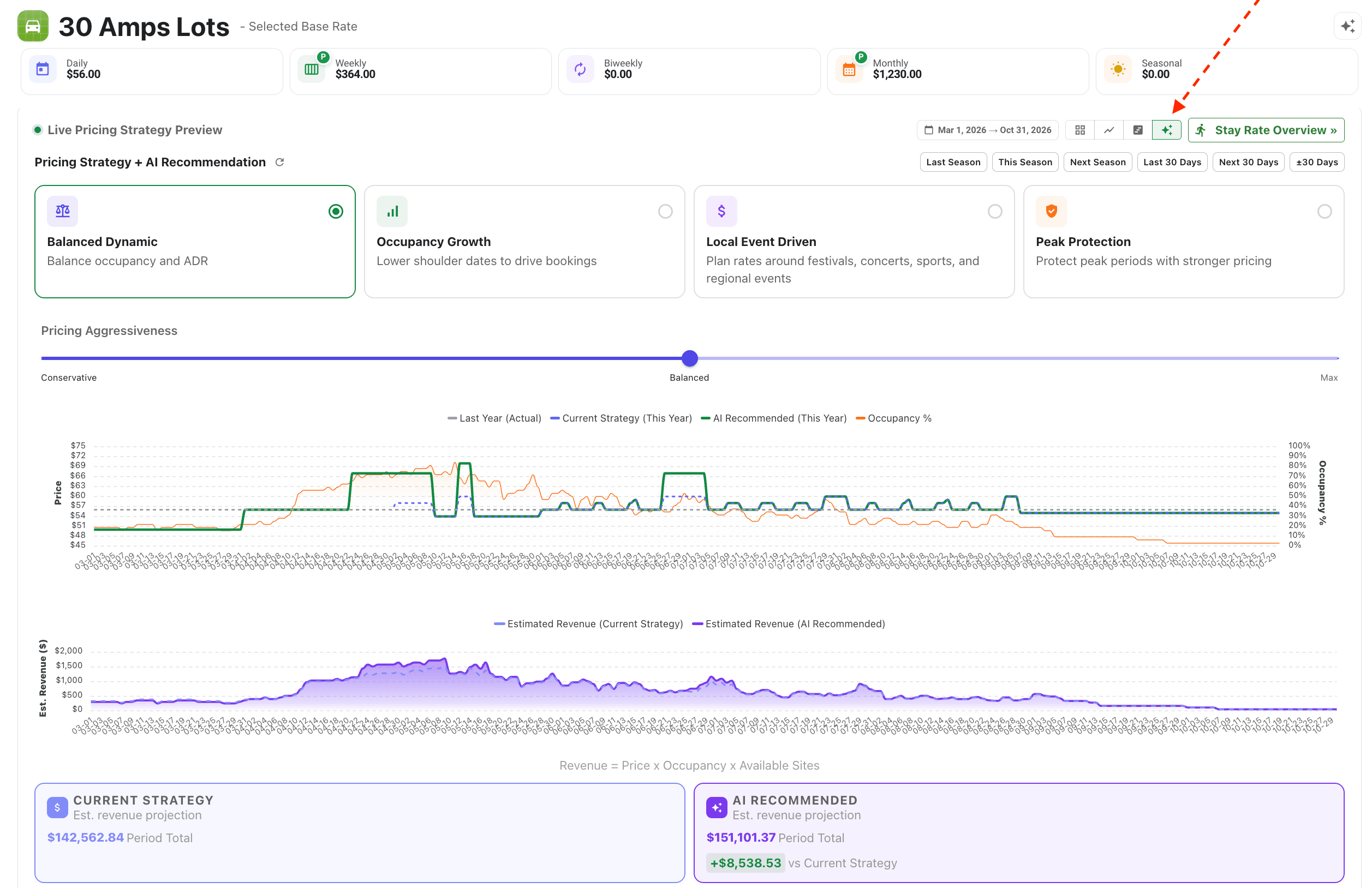The image size is (1372, 888).
Task: Click the Biweekly rate cycle icon
Action: pyautogui.click(x=581, y=69)
